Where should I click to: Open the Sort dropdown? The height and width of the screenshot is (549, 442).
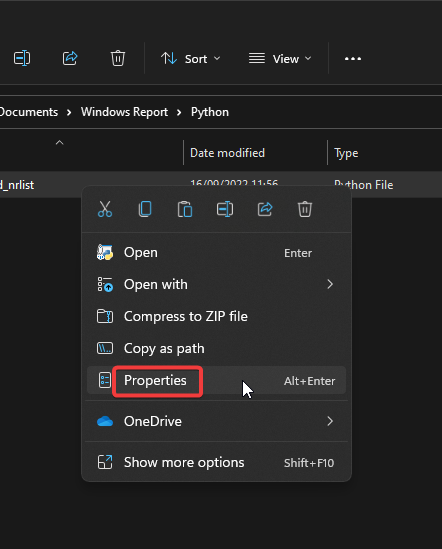(191, 59)
